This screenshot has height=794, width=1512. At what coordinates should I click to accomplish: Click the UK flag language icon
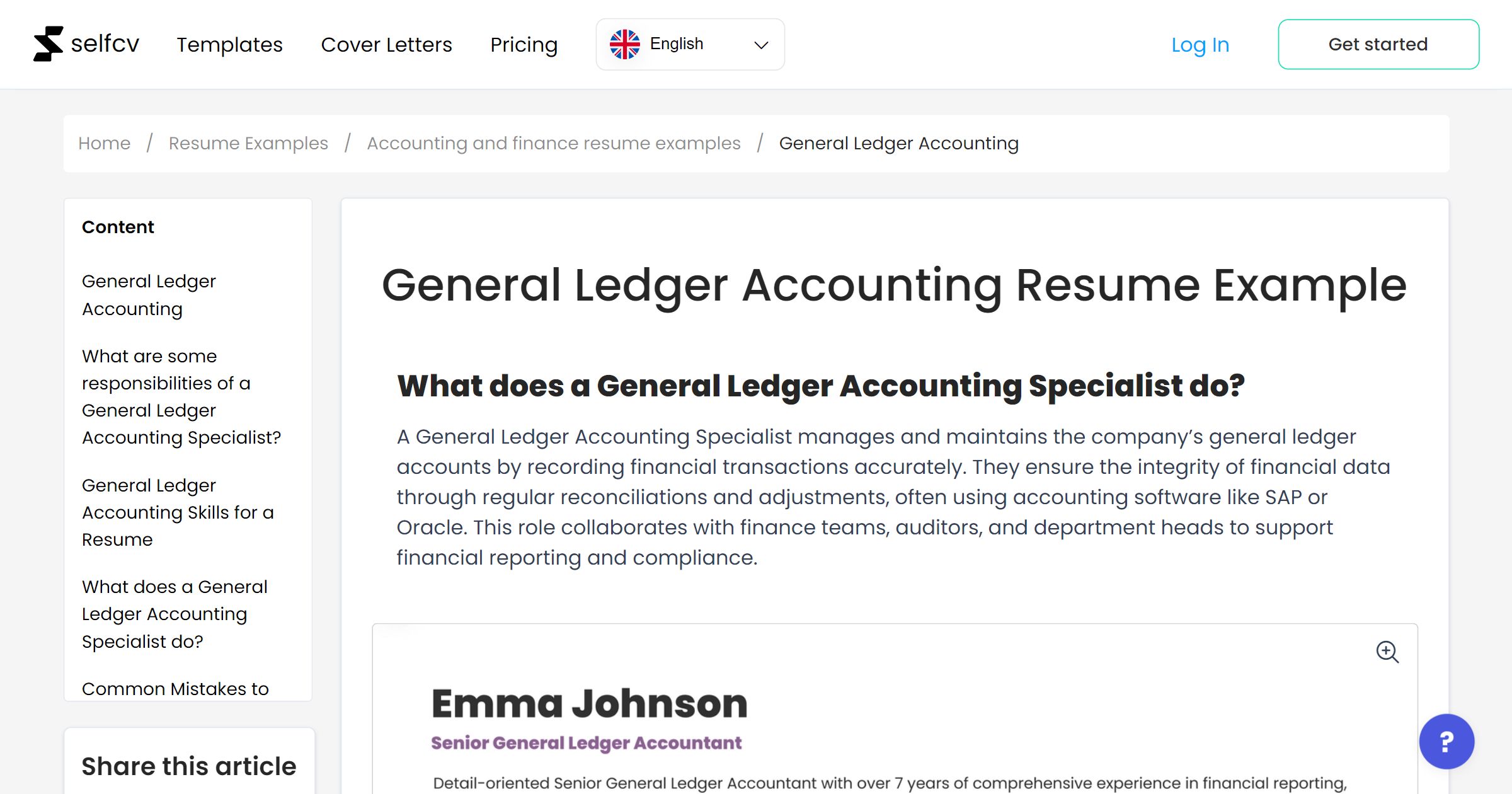coord(624,44)
